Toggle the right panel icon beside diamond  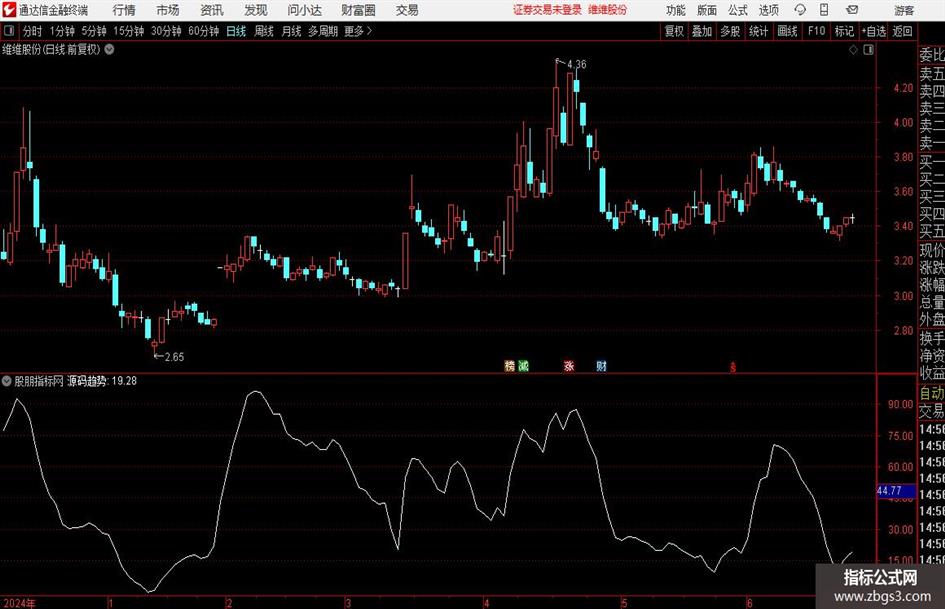coord(868,50)
